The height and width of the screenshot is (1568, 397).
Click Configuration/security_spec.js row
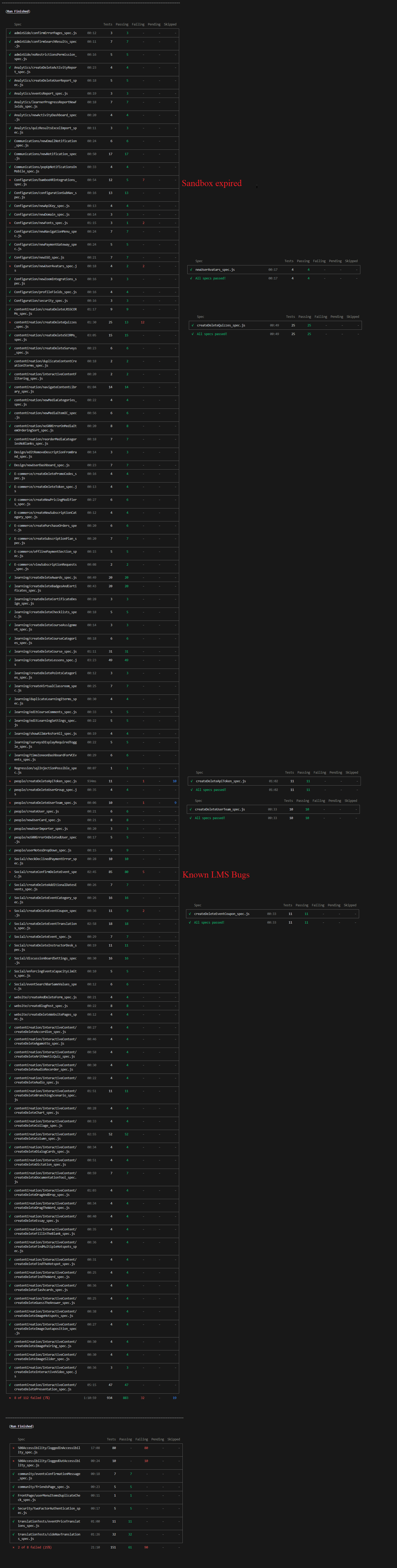[x=93, y=301]
